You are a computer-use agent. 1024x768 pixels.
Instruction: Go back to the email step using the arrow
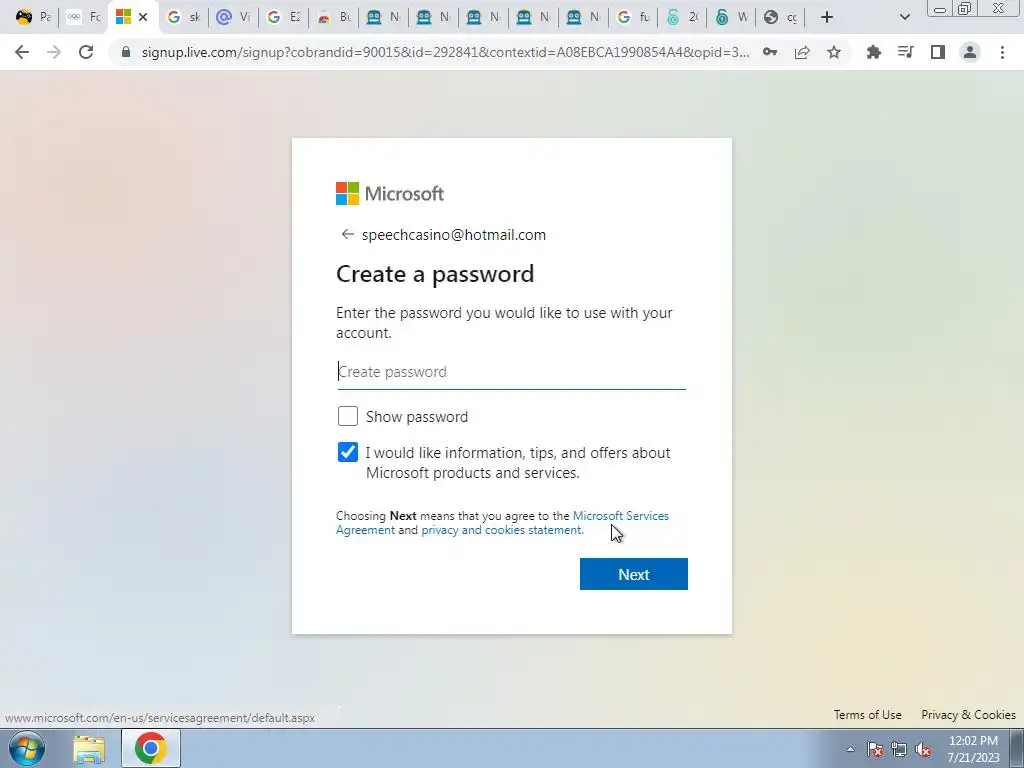pyautogui.click(x=347, y=234)
